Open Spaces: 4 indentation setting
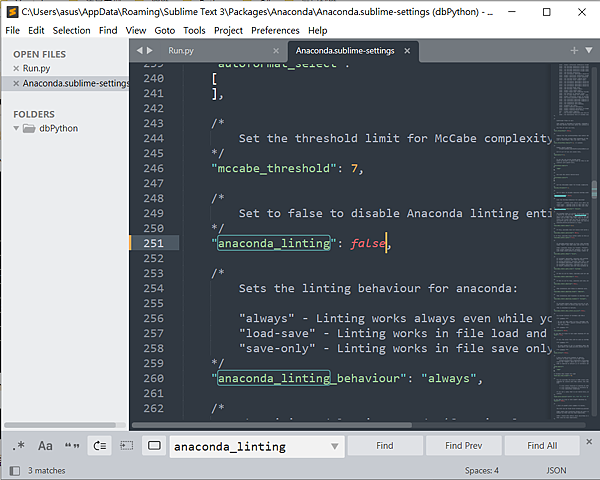The image size is (600, 480). [482, 470]
